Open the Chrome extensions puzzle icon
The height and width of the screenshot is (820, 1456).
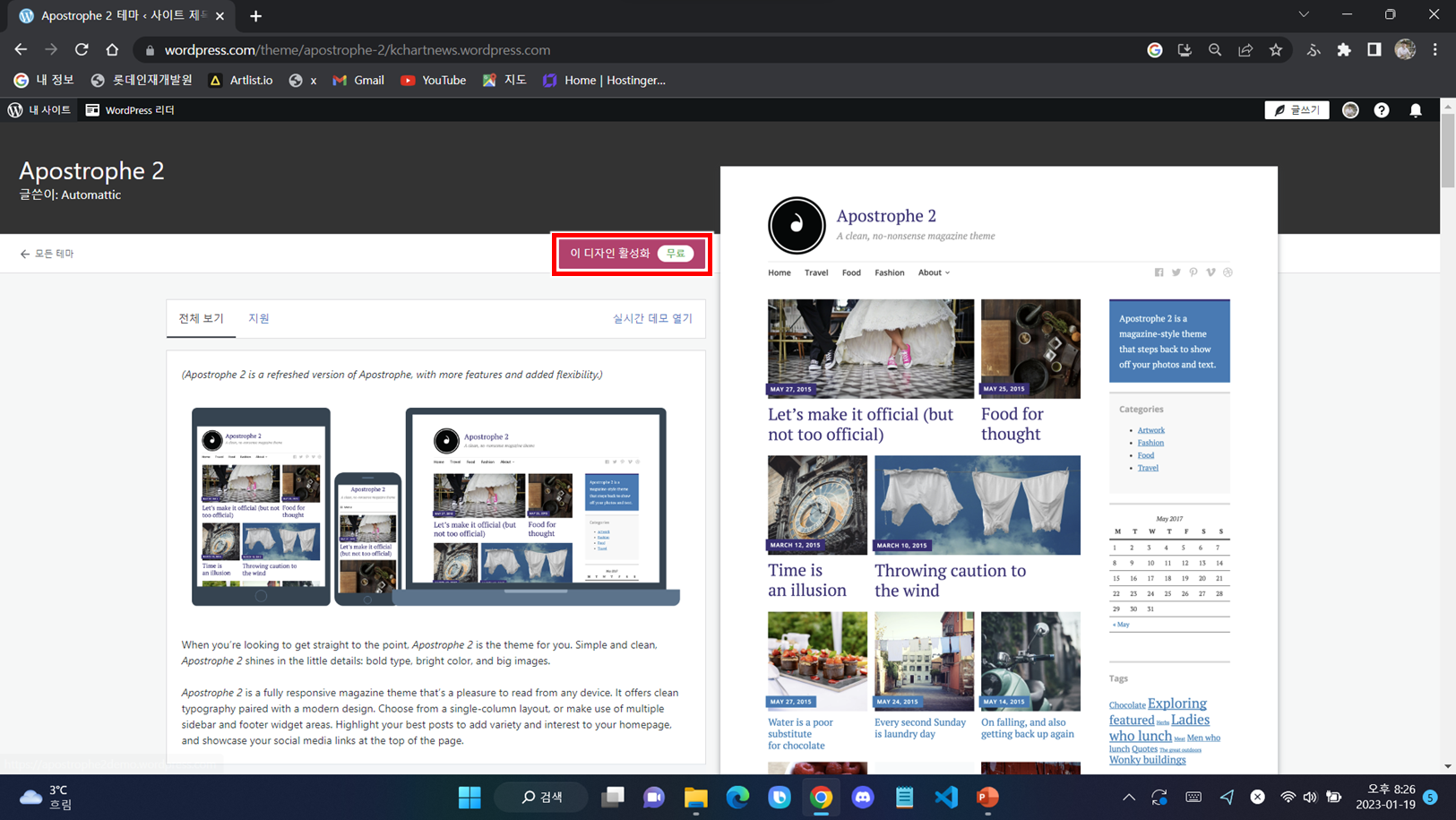point(1344,50)
